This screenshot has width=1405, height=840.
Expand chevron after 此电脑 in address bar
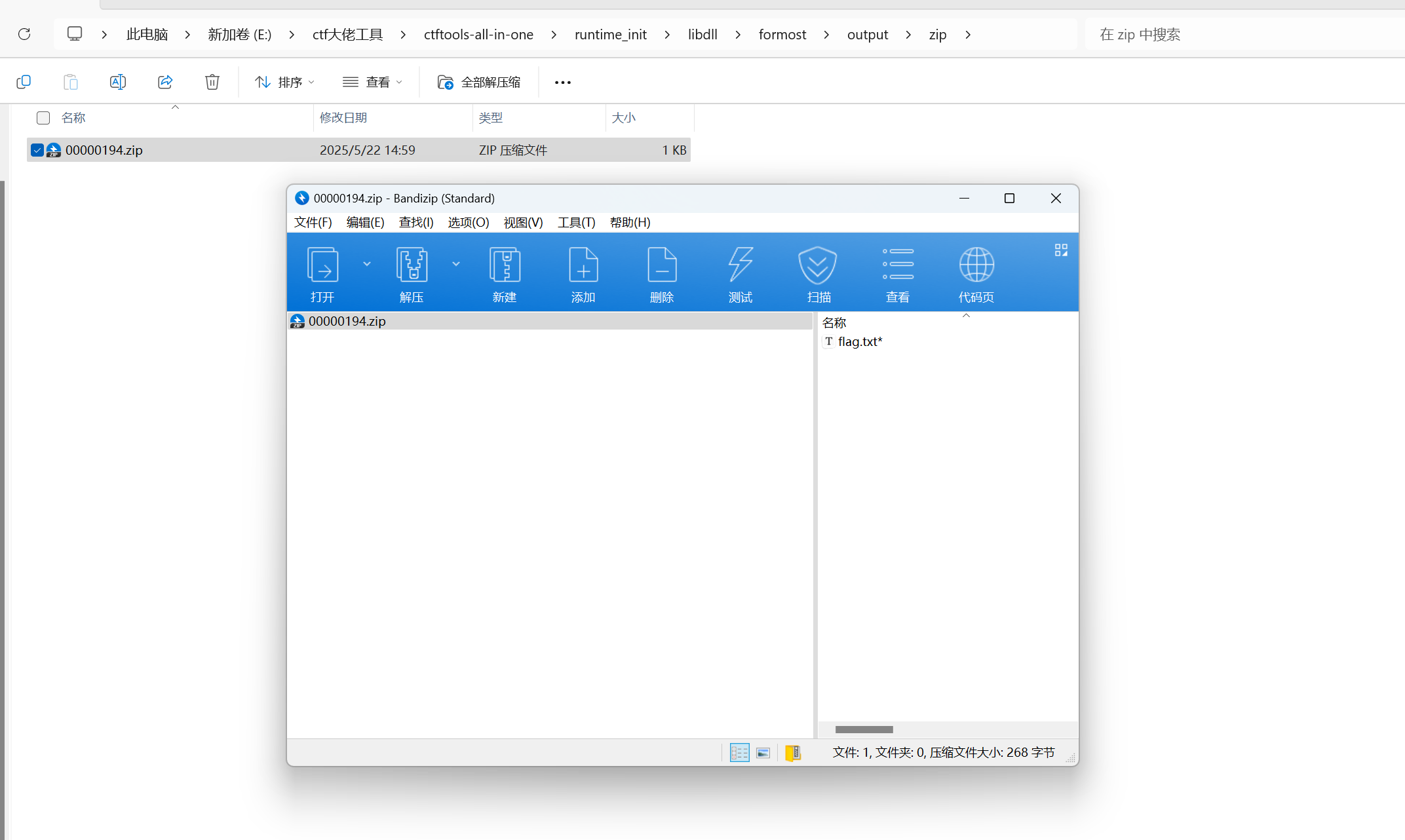click(187, 35)
